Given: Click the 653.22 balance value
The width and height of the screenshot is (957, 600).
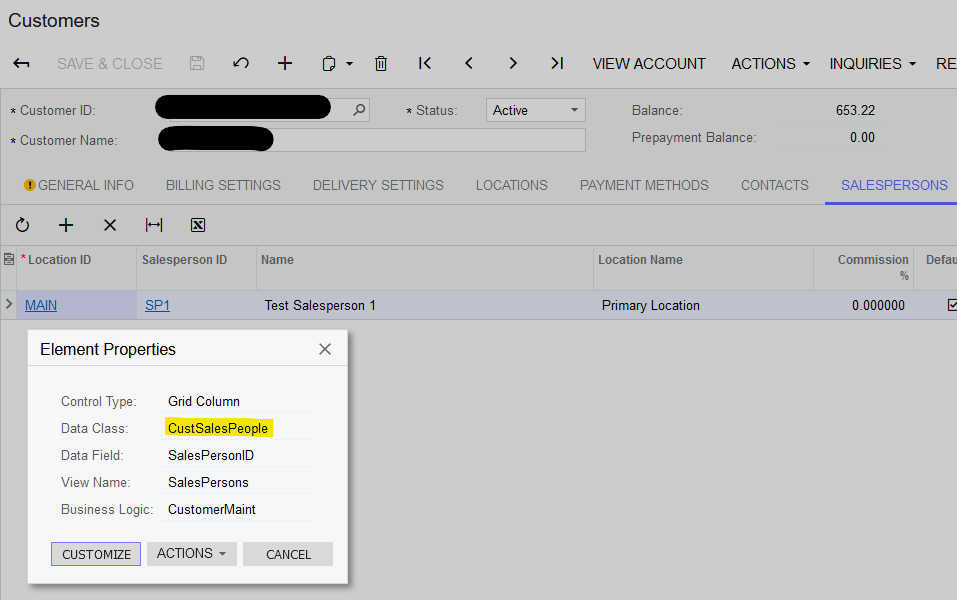Looking at the screenshot, I should click(x=855, y=110).
